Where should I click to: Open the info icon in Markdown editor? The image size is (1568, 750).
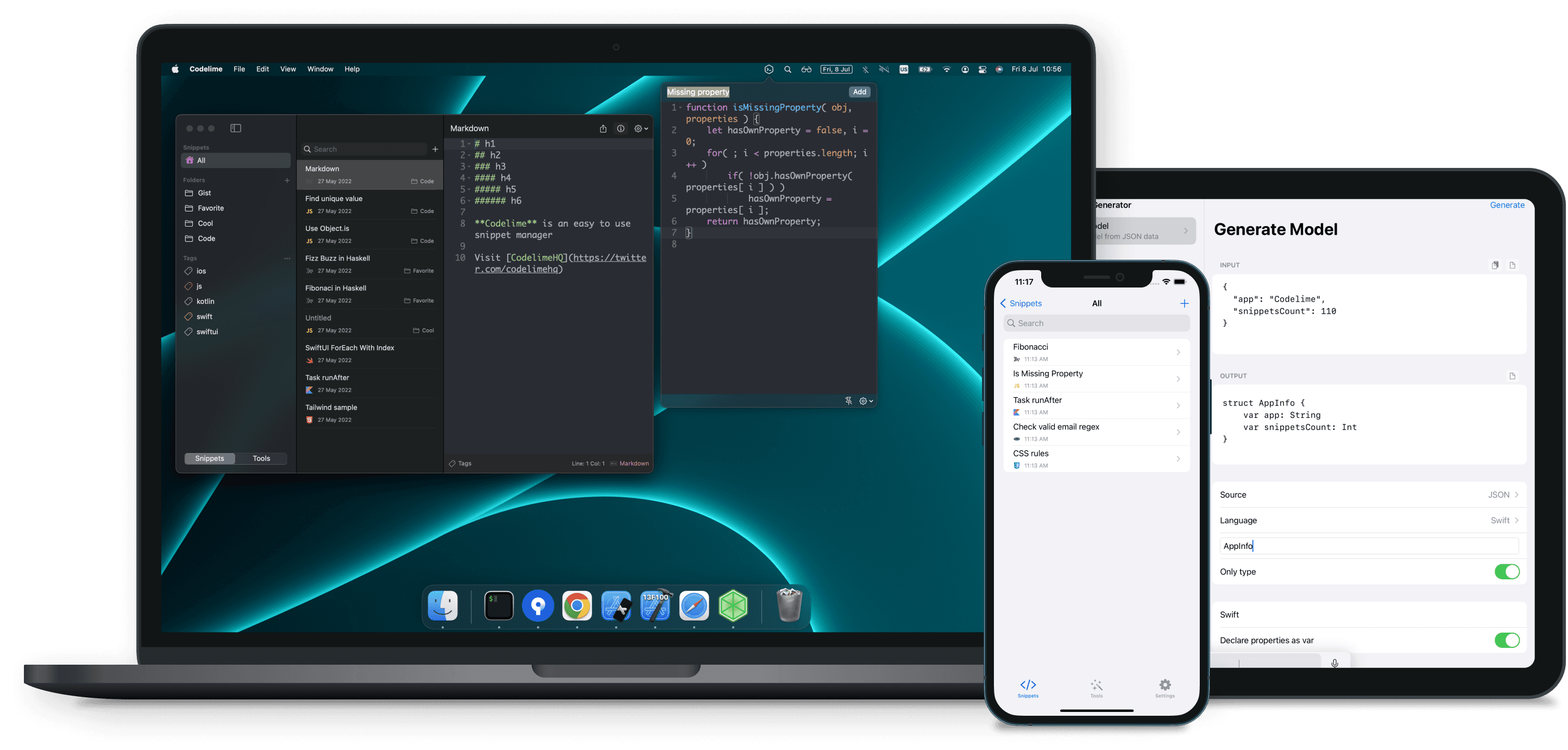point(620,129)
